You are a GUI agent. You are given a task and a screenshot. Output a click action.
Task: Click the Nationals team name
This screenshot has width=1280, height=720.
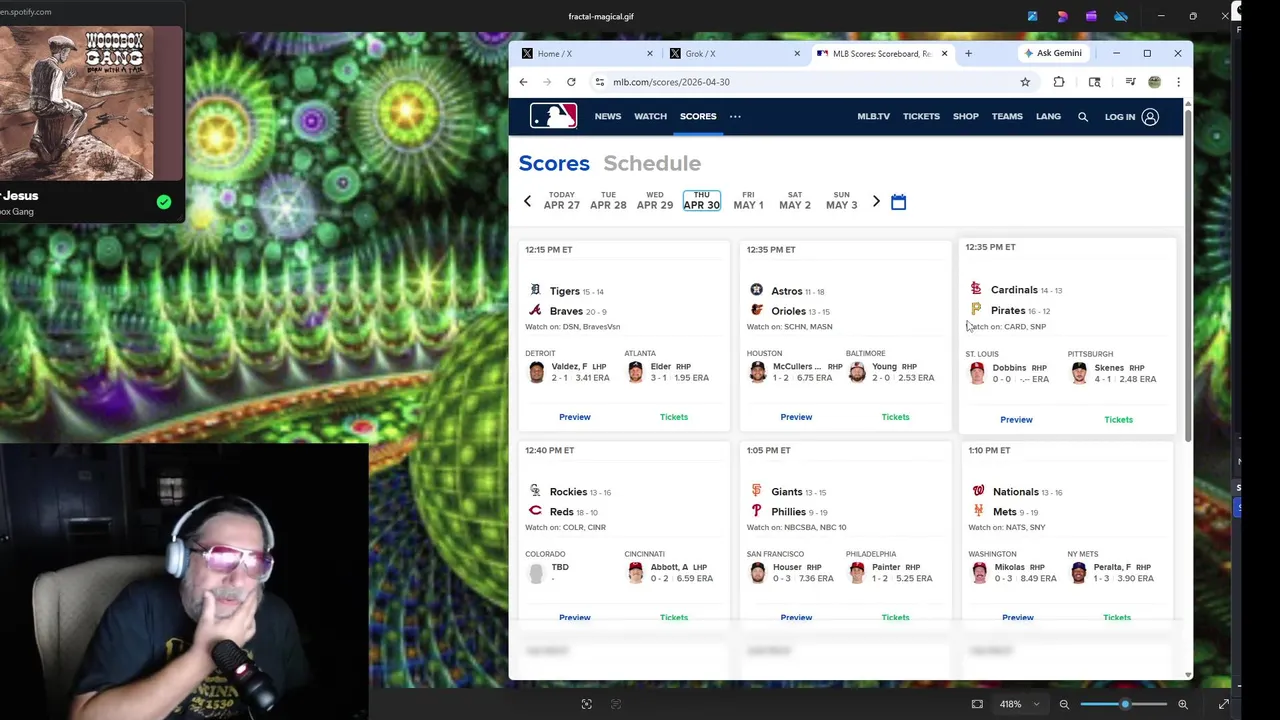click(1015, 492)
